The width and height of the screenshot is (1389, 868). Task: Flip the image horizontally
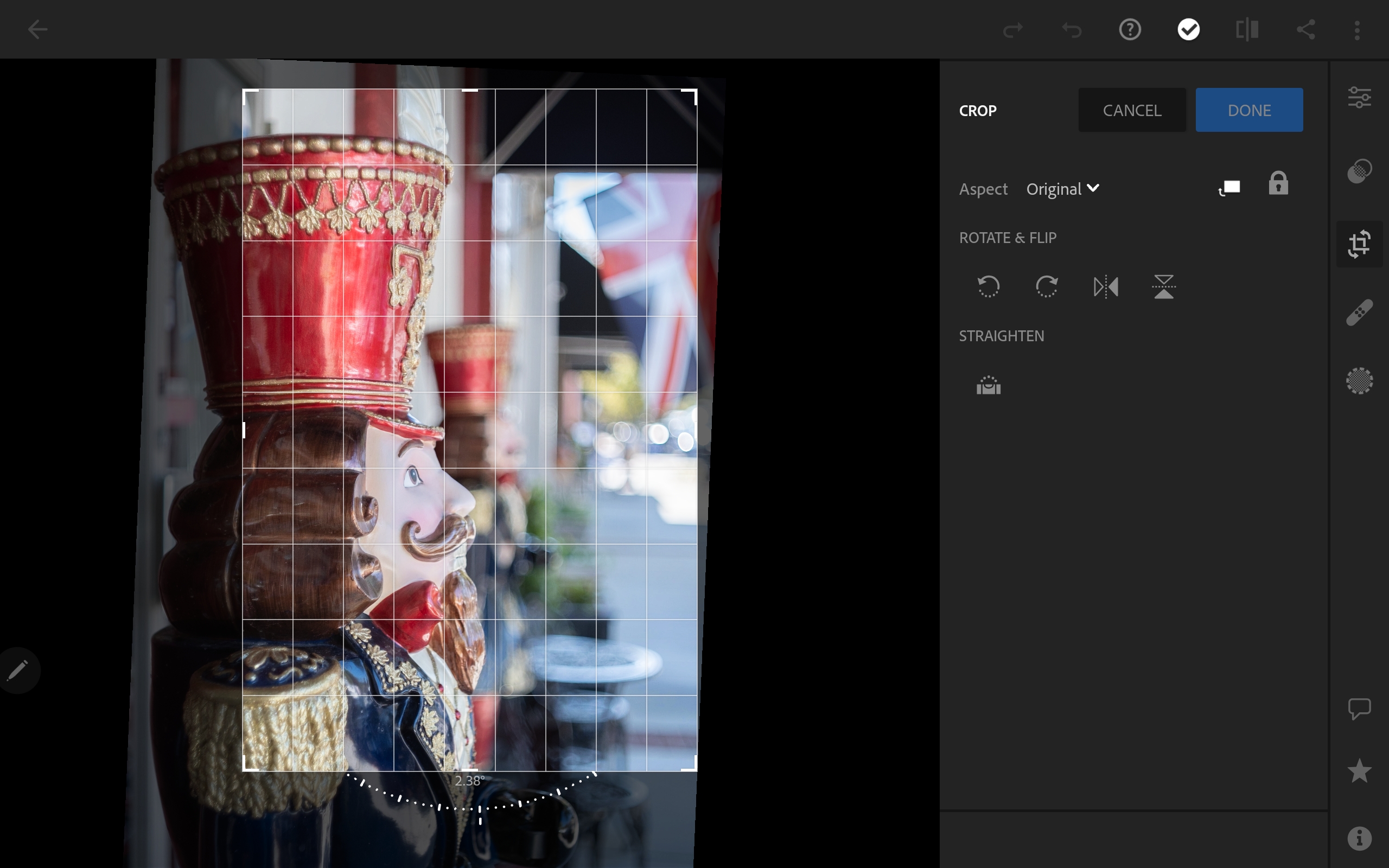(x=1105, y=286)
